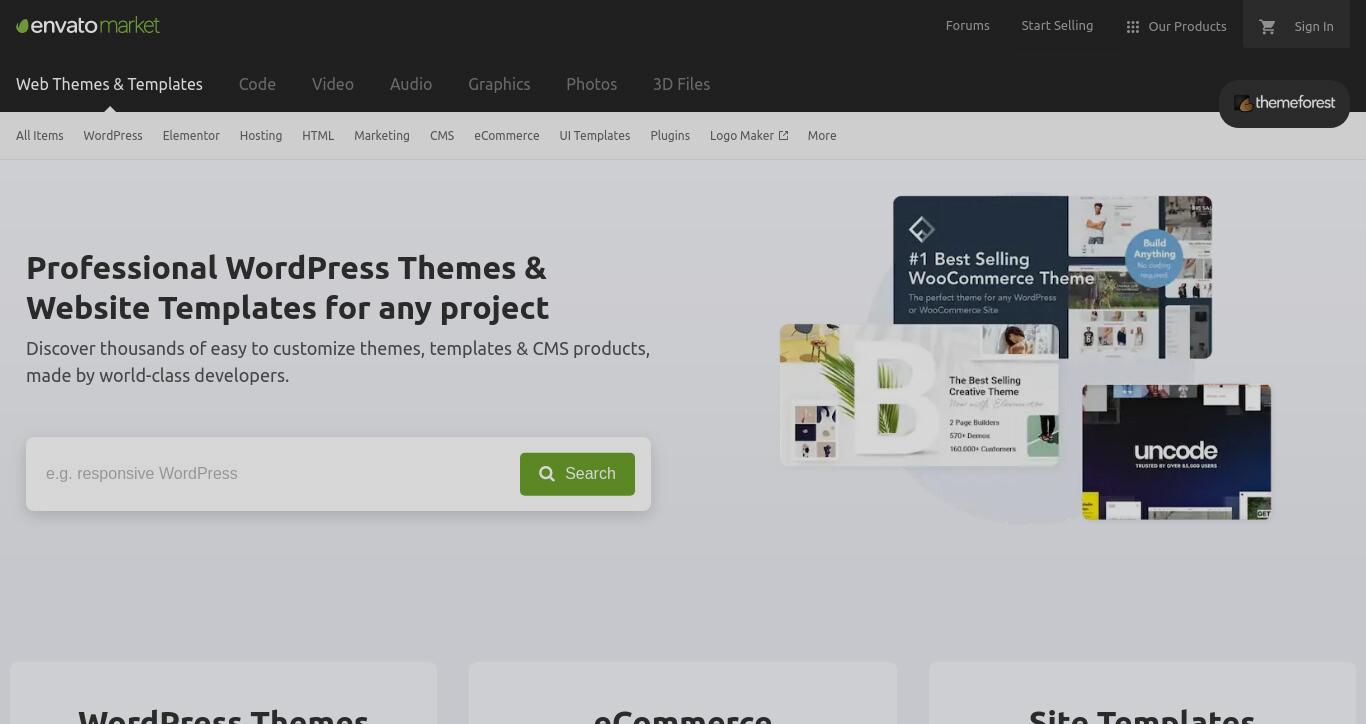Go to Start Selling
Image resolution: width=1366 pixels, height=724 pixels.
1057,26
